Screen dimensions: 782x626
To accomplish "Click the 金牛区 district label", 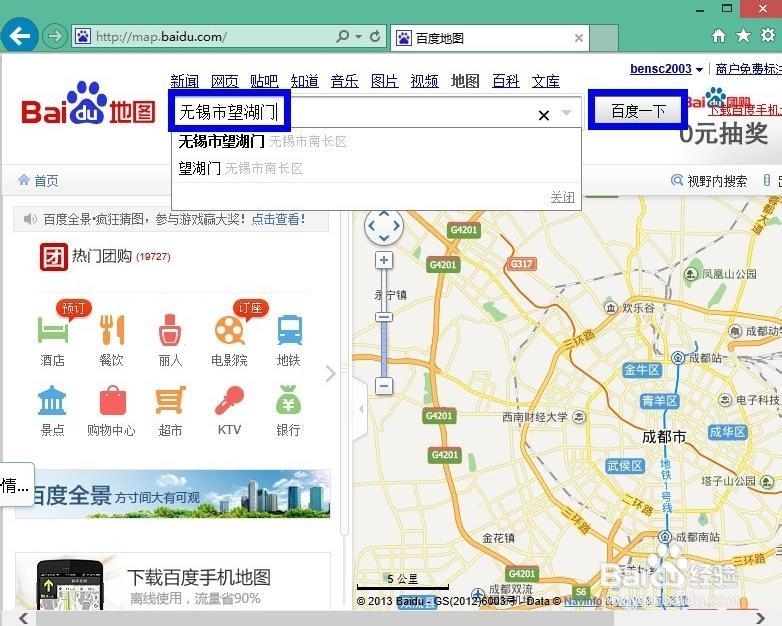I will click(x=642, y=370).
